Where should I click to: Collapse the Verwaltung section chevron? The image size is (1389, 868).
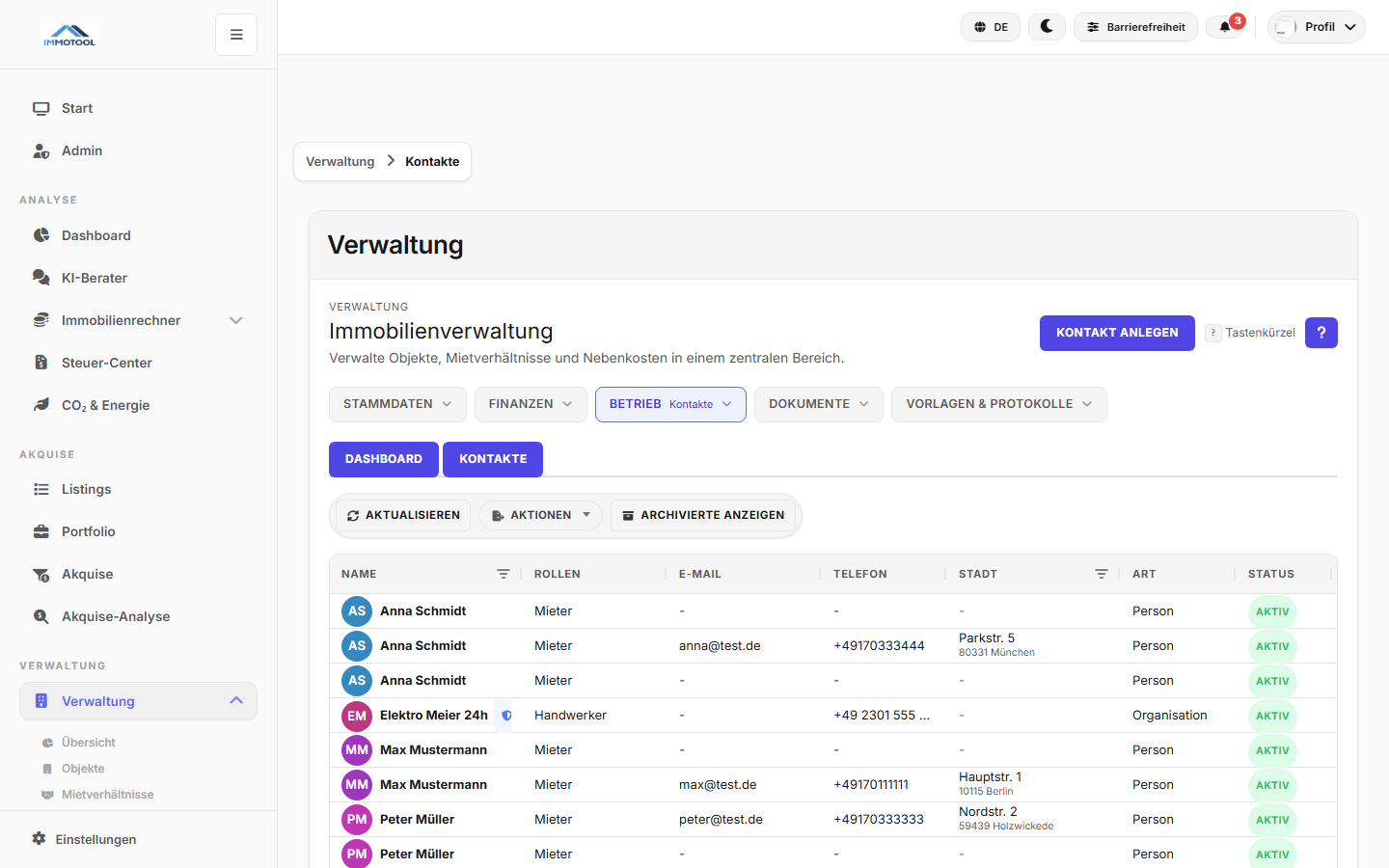tap(236, 701)
